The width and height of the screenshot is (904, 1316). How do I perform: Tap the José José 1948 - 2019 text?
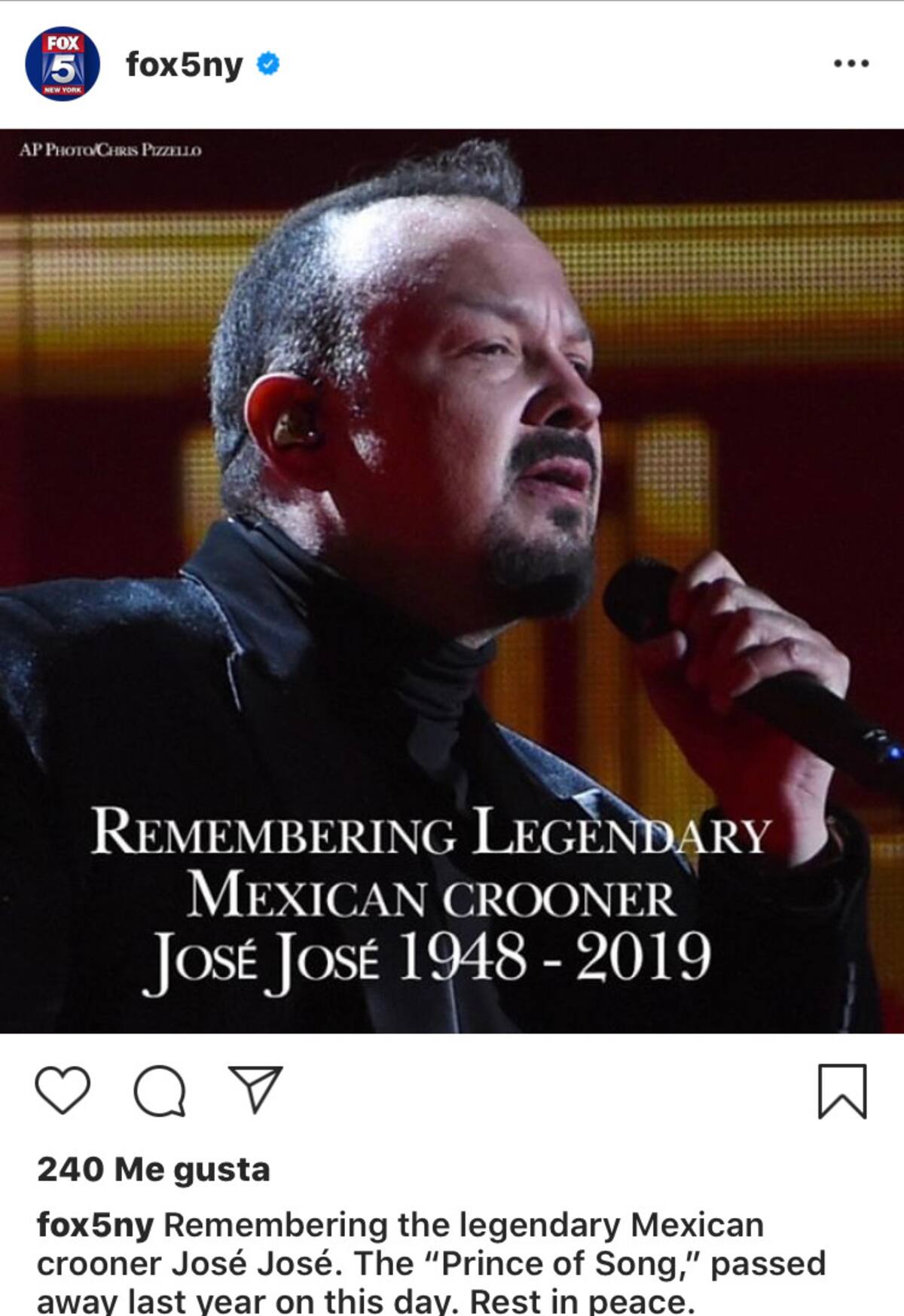(426, 959)
